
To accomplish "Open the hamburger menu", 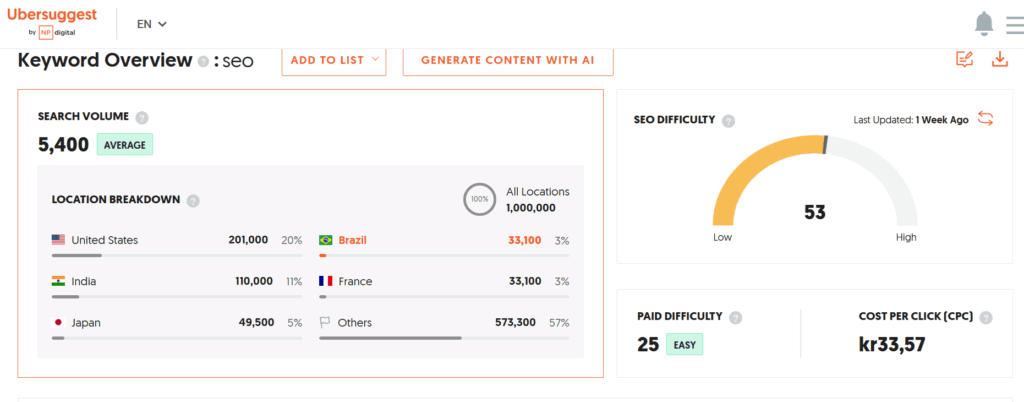I will point(1014,23).
